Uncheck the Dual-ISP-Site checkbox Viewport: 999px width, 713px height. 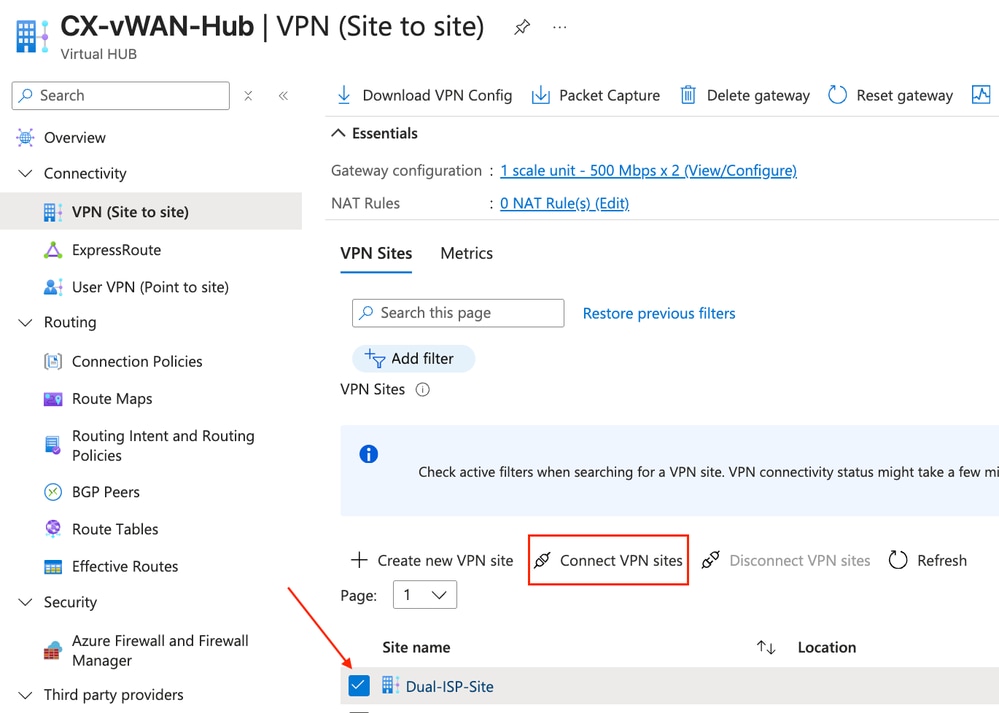pyautogui.click(x=359, y=686)
